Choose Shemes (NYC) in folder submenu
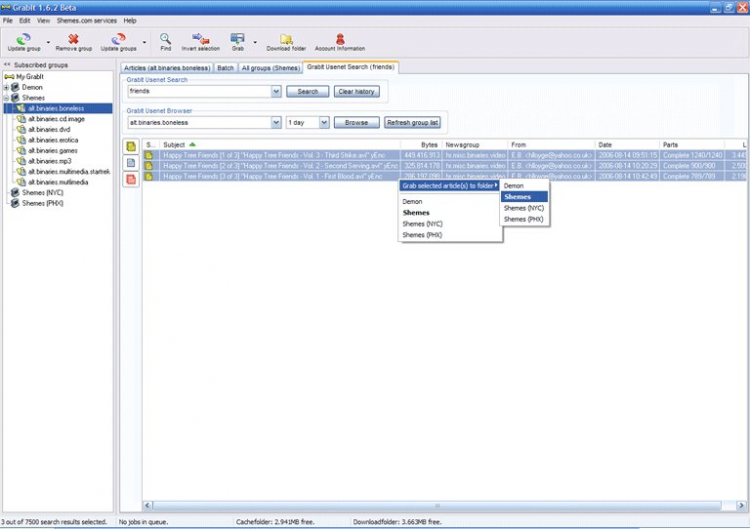Viewport: 750px width, 529px height. (524, 208)
